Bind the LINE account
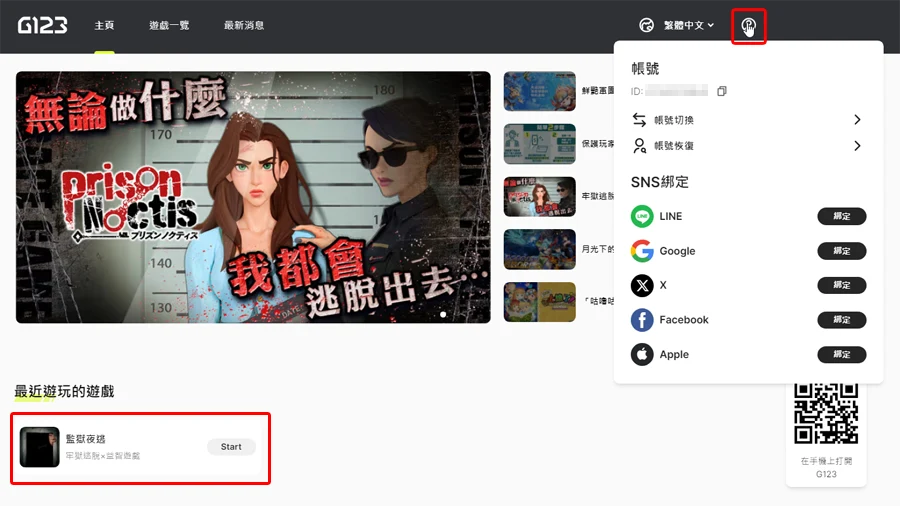The height and width of the screenshot is (506, 900). pyautogui.click(x=841, y=216)
